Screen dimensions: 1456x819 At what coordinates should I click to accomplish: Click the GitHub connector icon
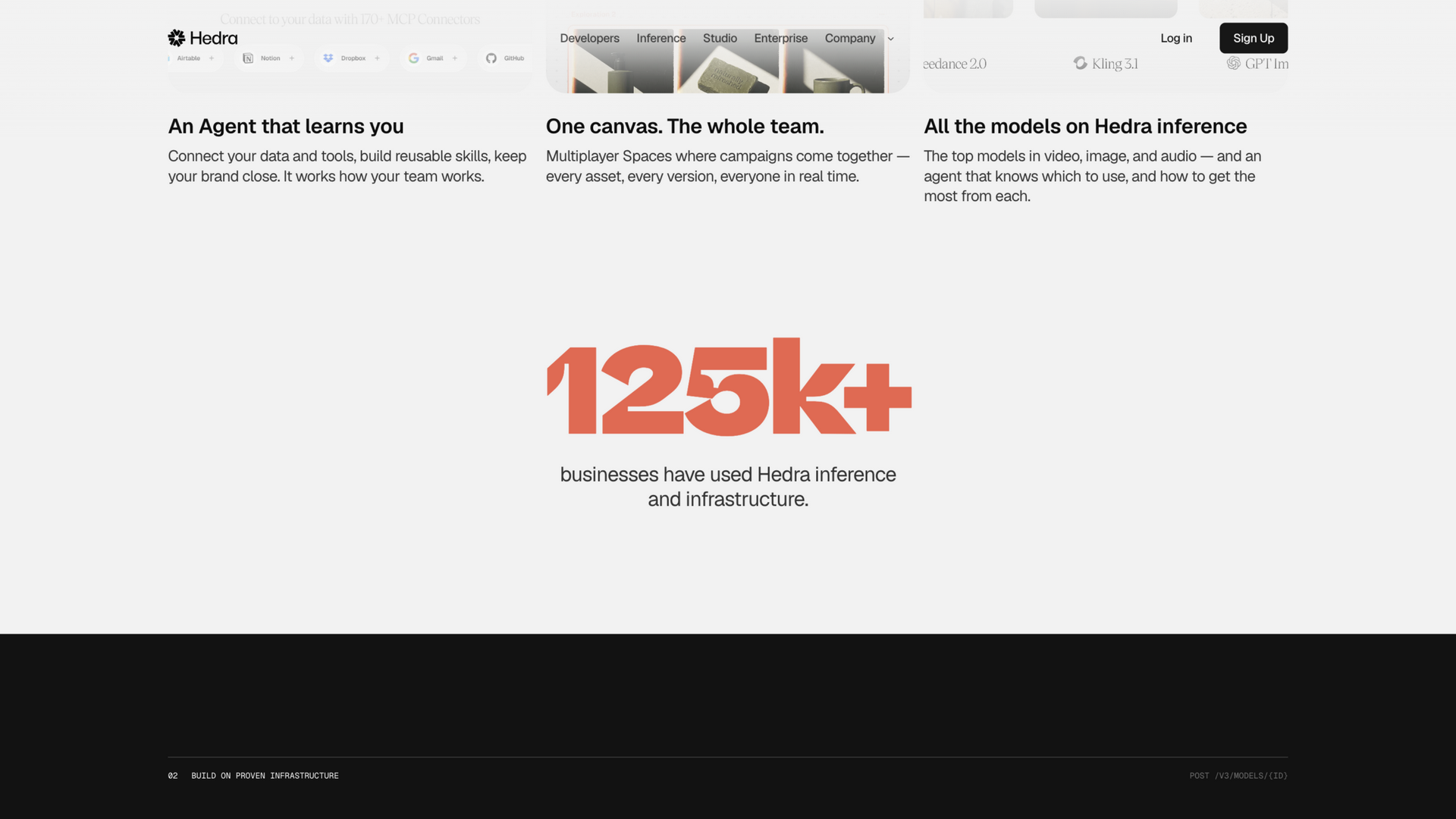(491, 58)
